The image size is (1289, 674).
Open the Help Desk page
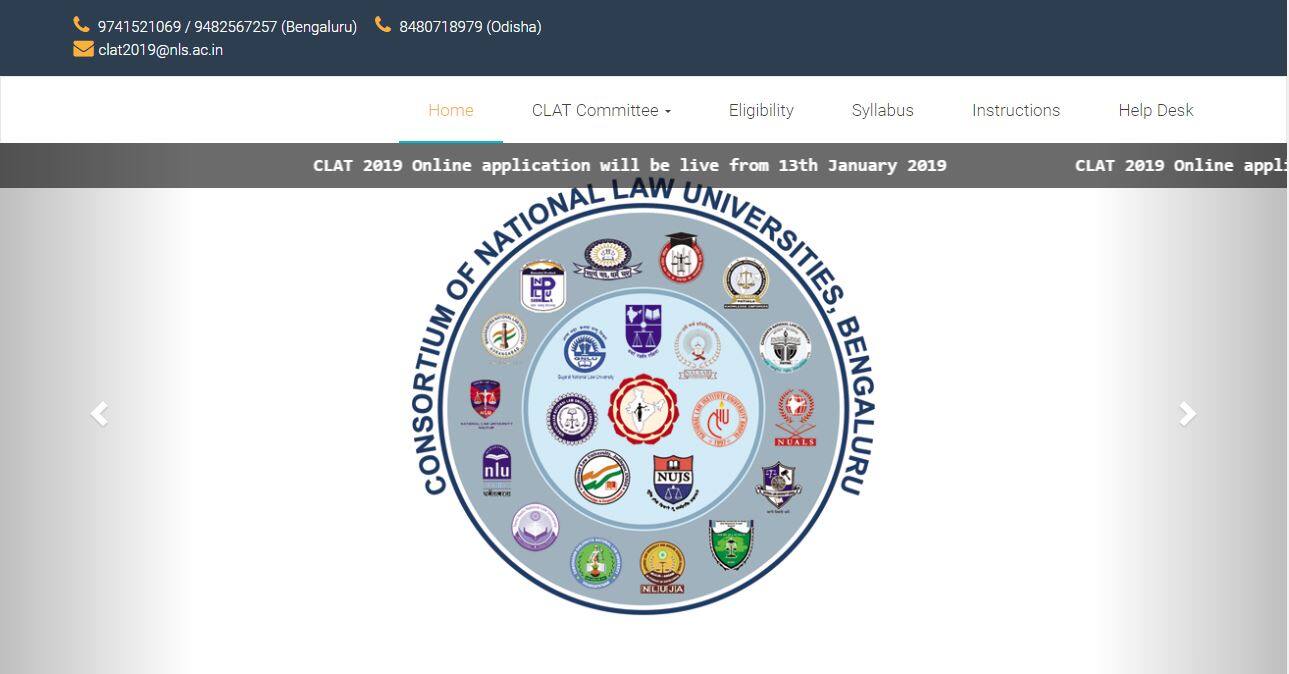pyautogui.click(x=1156, y=110)
